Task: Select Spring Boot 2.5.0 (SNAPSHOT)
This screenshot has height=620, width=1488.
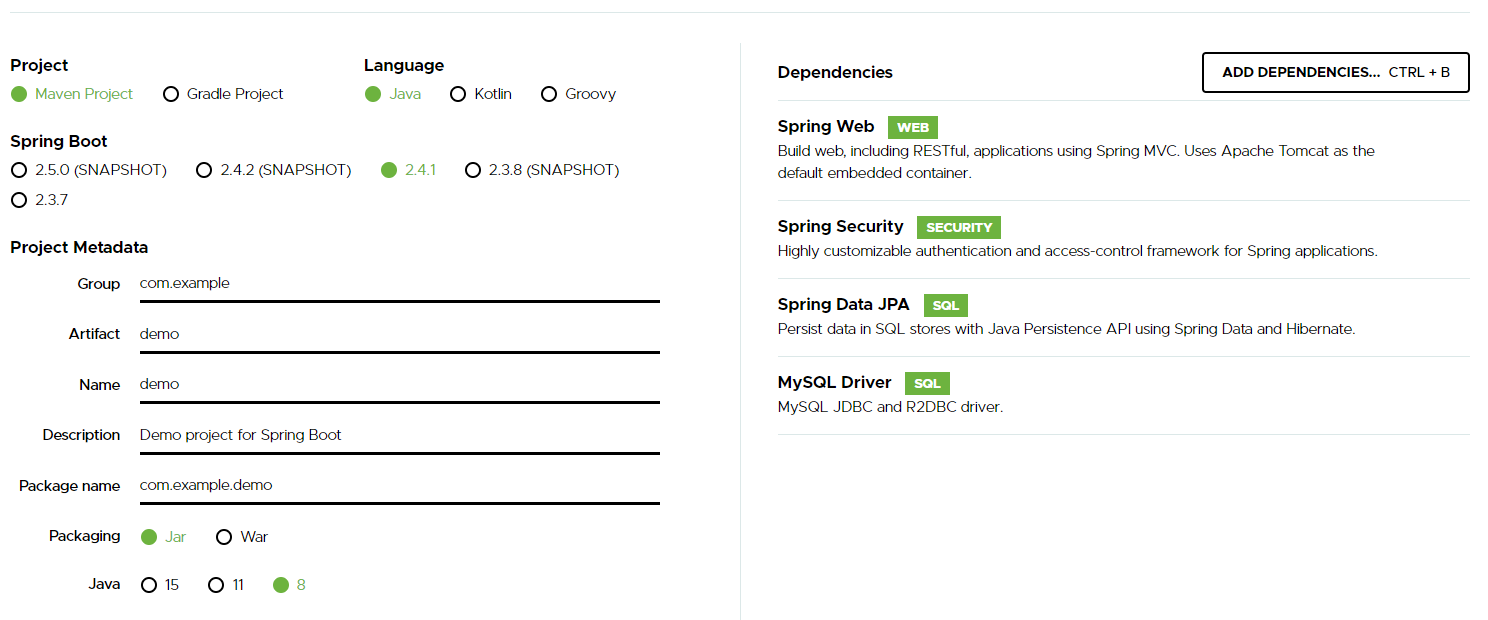Action: (19, 170)
